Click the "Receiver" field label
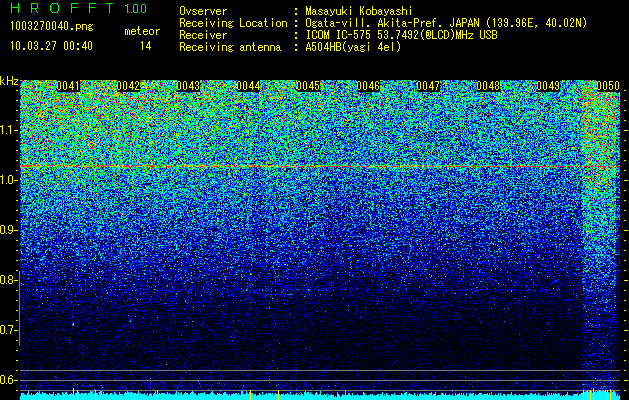Screen dimensions: 629x400 pos(203,35)
